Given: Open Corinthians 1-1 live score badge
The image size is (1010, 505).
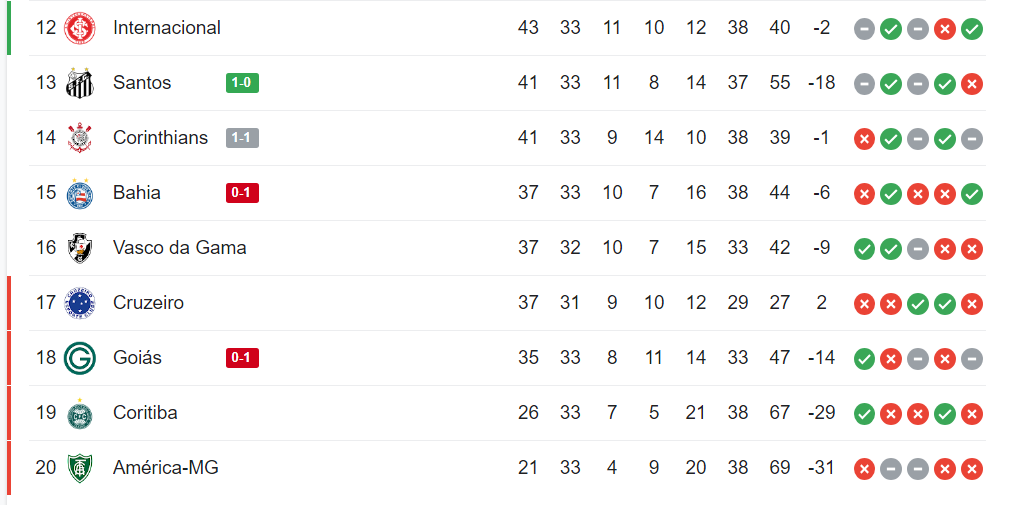Looking at the screenshot, I should tap(242, 138).
